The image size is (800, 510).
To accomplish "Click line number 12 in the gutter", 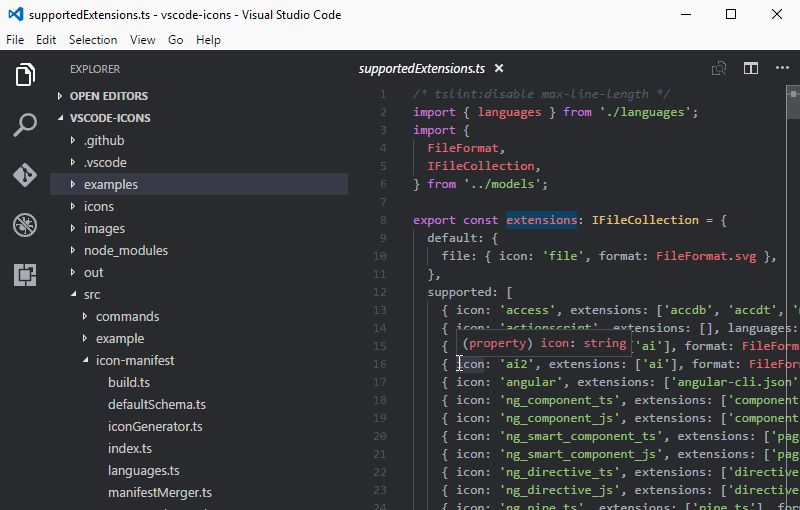I will (380, 292).
